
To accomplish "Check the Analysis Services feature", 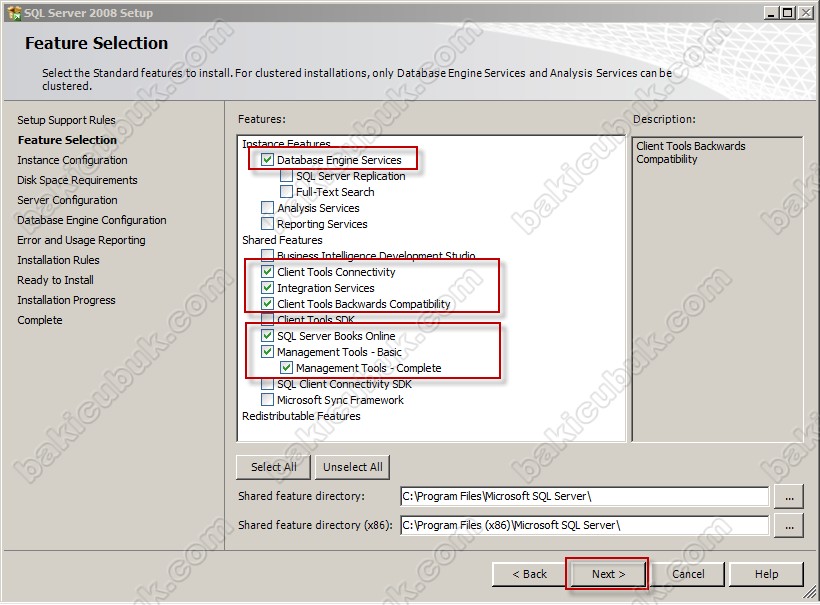I will (267, 208).
